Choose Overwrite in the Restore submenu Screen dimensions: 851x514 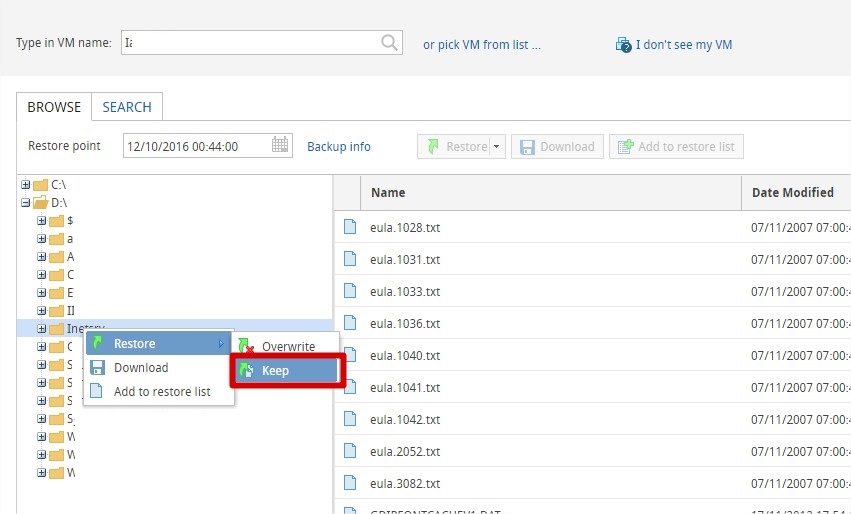pyautogui.click(x=288, y=346)
